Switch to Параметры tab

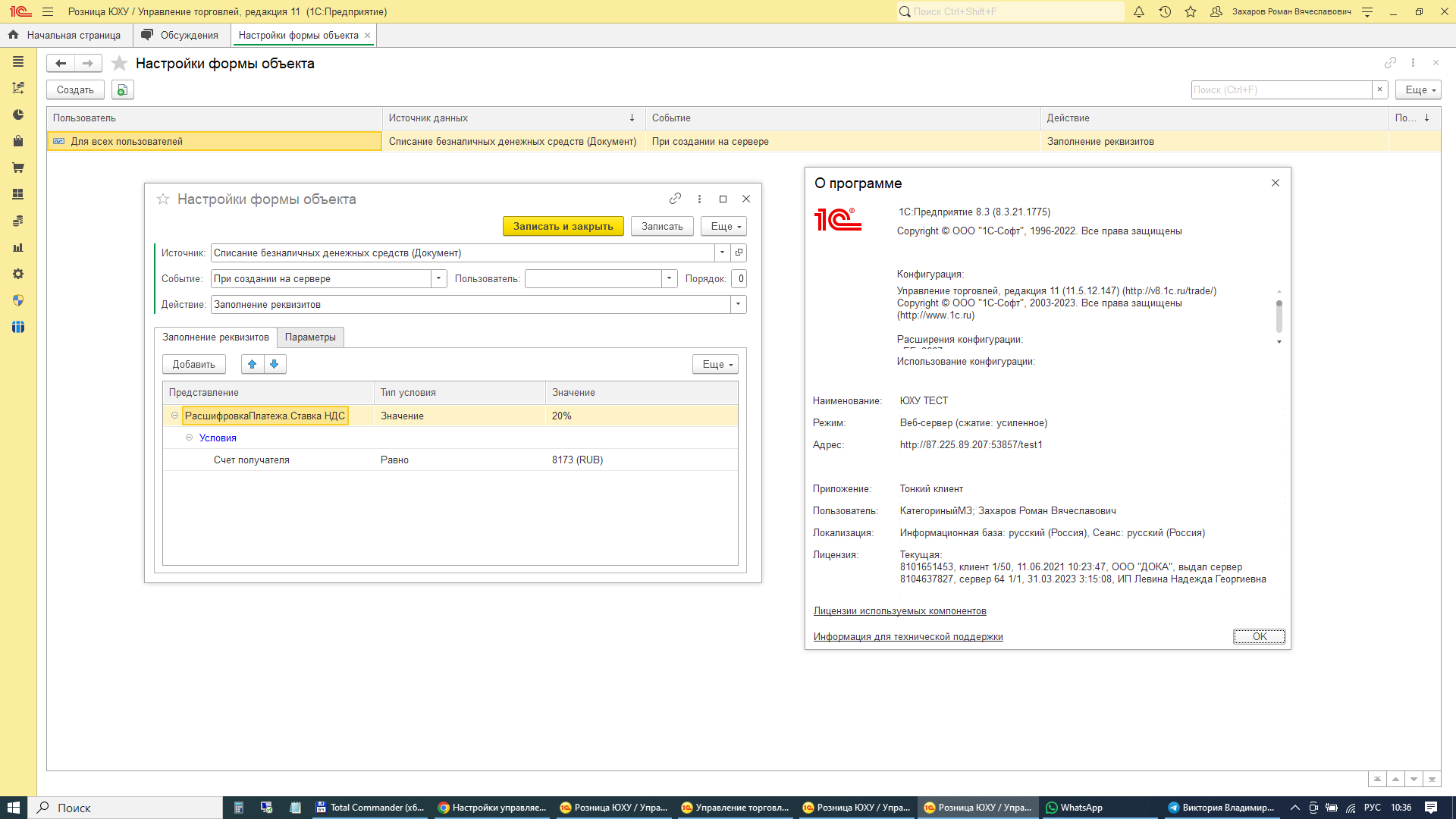pyautogui.click(x=310, y=337)
